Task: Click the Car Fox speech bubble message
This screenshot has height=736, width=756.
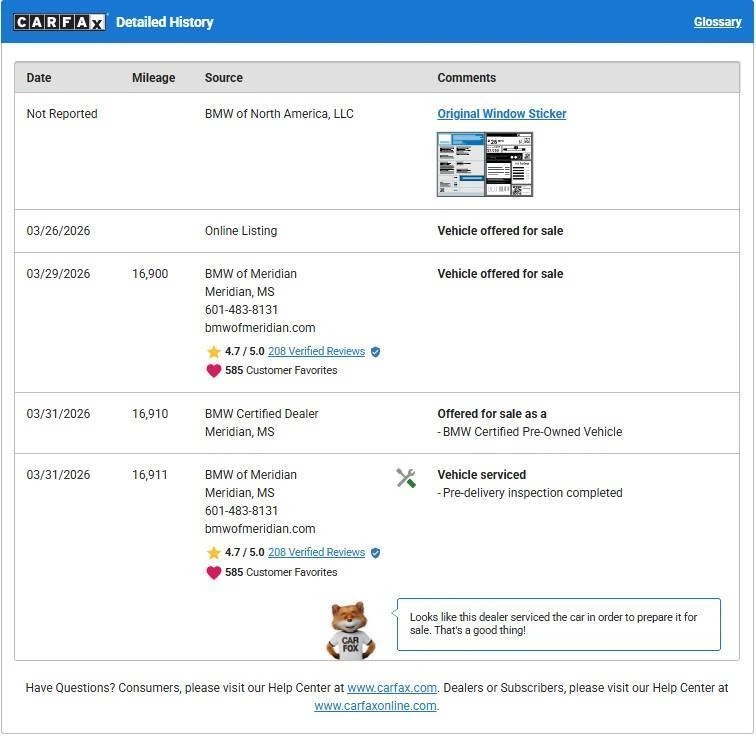Action: [x=558, y=624]
